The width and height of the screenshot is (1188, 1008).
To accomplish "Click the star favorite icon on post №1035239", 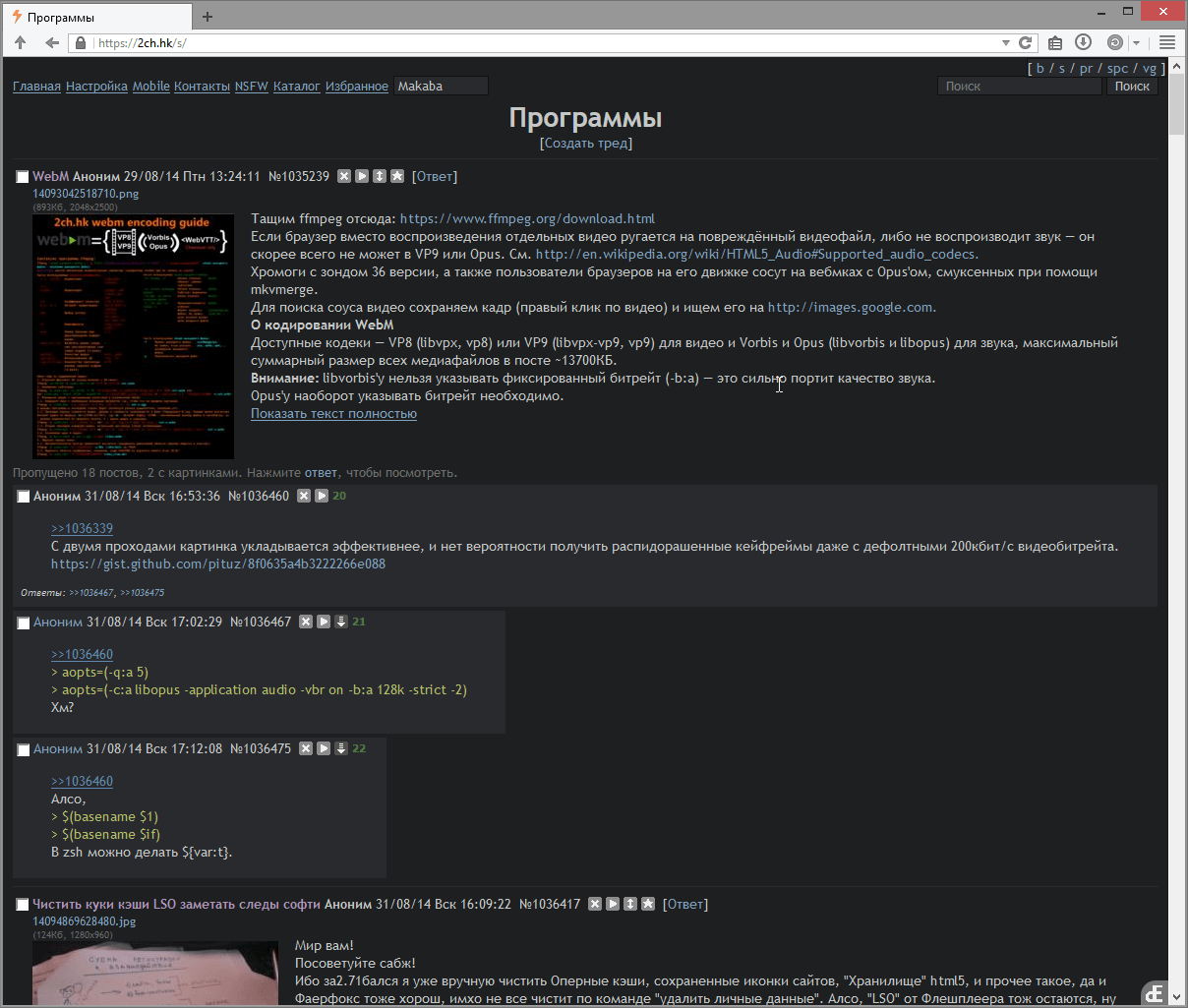I will tap(397, 176).
